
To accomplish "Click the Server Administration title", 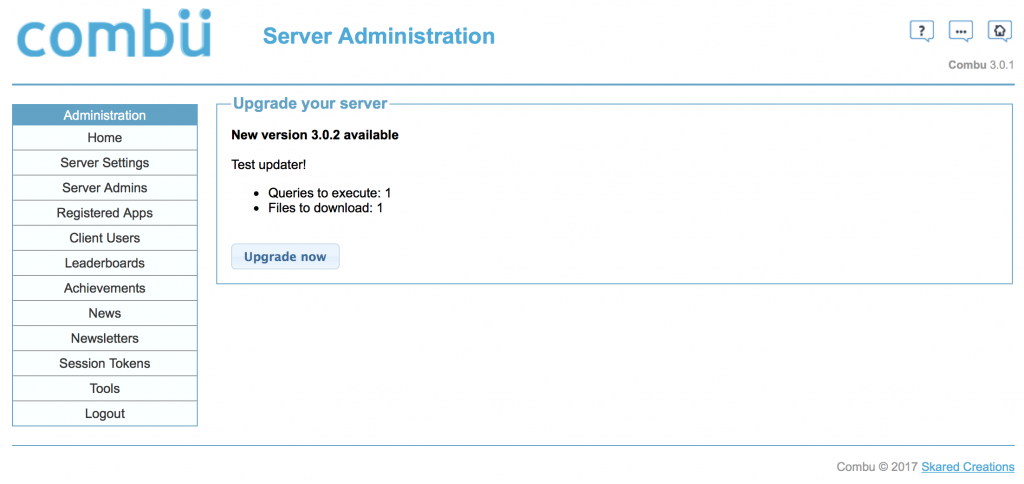I will [x=379, y=35].
